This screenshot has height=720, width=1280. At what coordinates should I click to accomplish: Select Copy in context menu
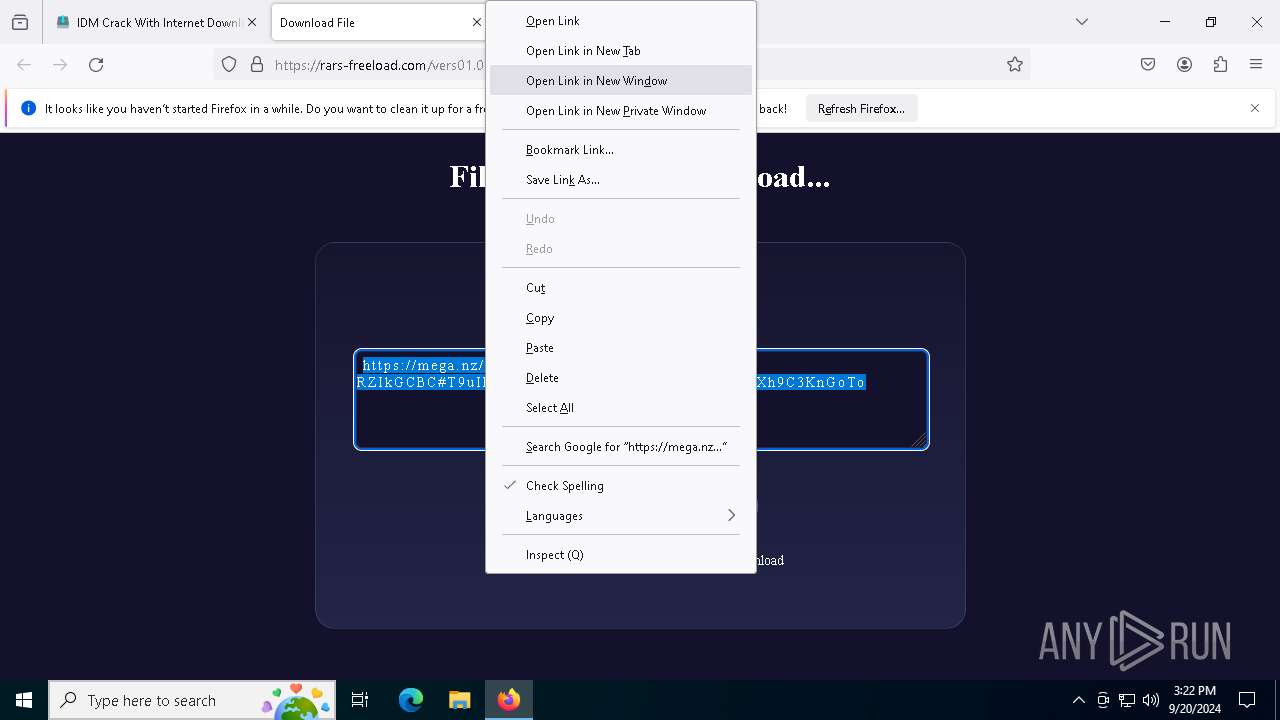pyautogui.click(x=621, y=318)
